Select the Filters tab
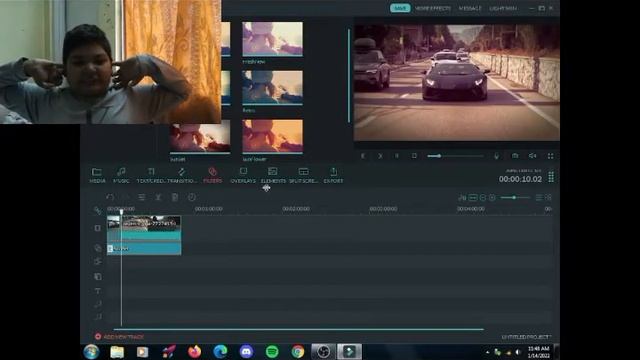The height and width of the screenshot is (360, 640). coord(213,175)
